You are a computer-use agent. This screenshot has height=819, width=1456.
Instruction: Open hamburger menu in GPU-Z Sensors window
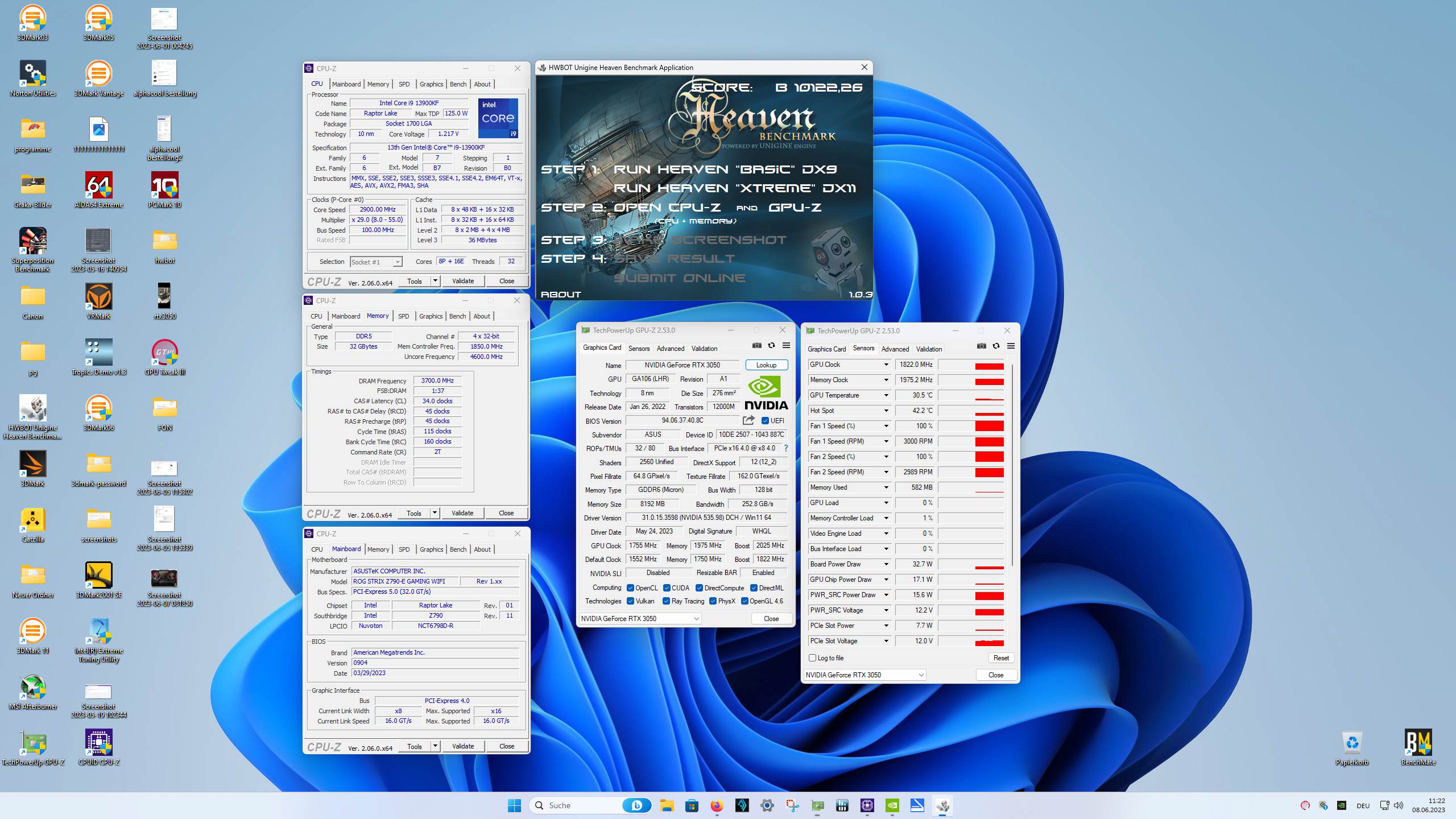[x=1011, y=346]
